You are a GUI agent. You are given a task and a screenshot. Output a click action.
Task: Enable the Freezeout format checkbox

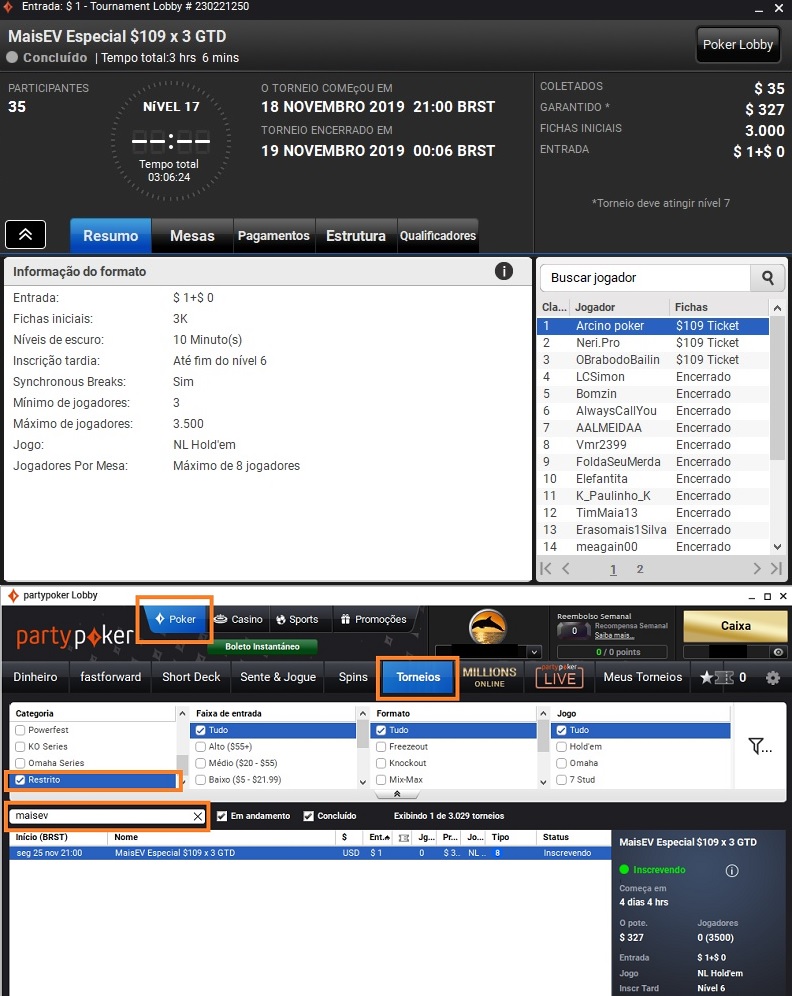tap(381, 746)
